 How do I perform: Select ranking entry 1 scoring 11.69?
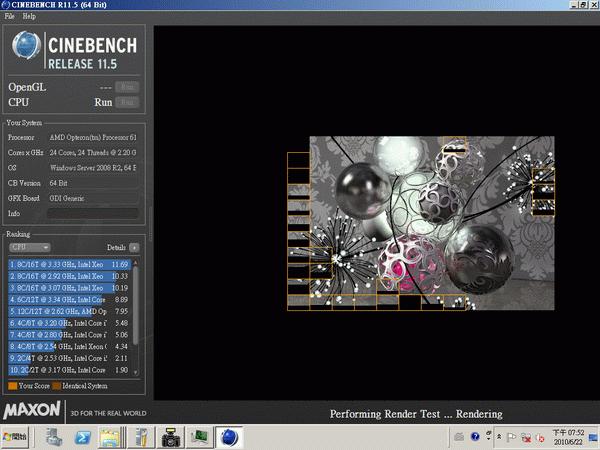pos(69,264)
